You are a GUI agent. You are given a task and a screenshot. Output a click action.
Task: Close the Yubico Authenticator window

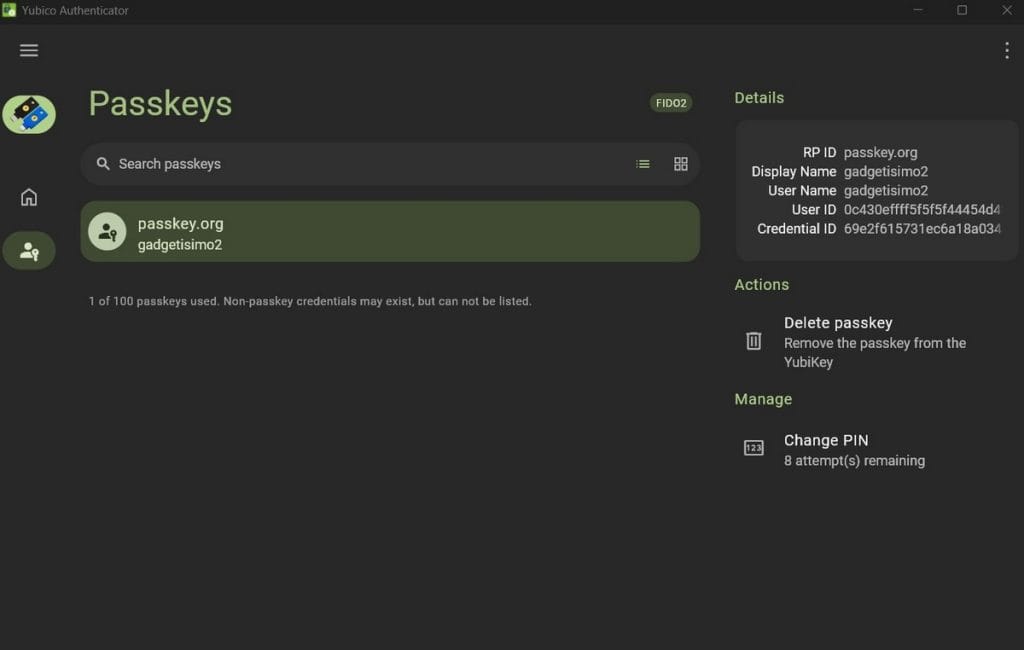pos(1006,10)
